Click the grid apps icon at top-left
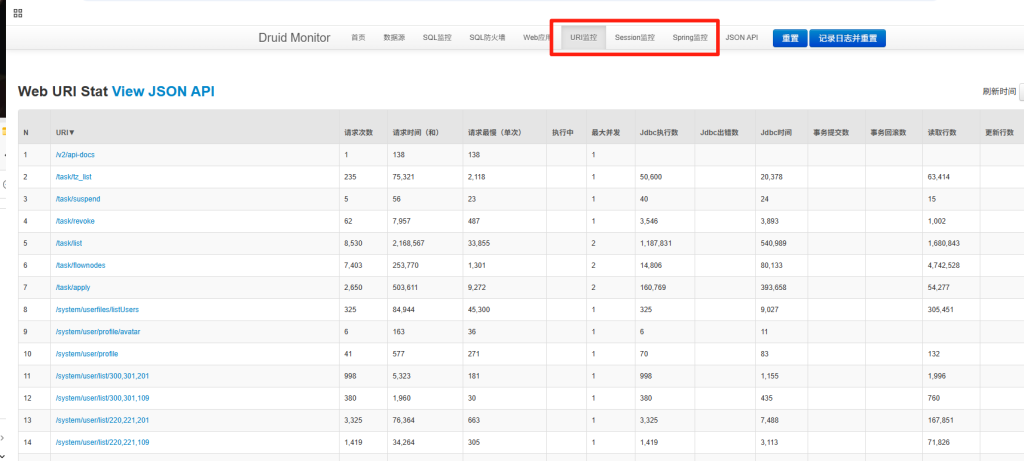The height and width of the screenshot is (461, 1024). pos(18,13)
